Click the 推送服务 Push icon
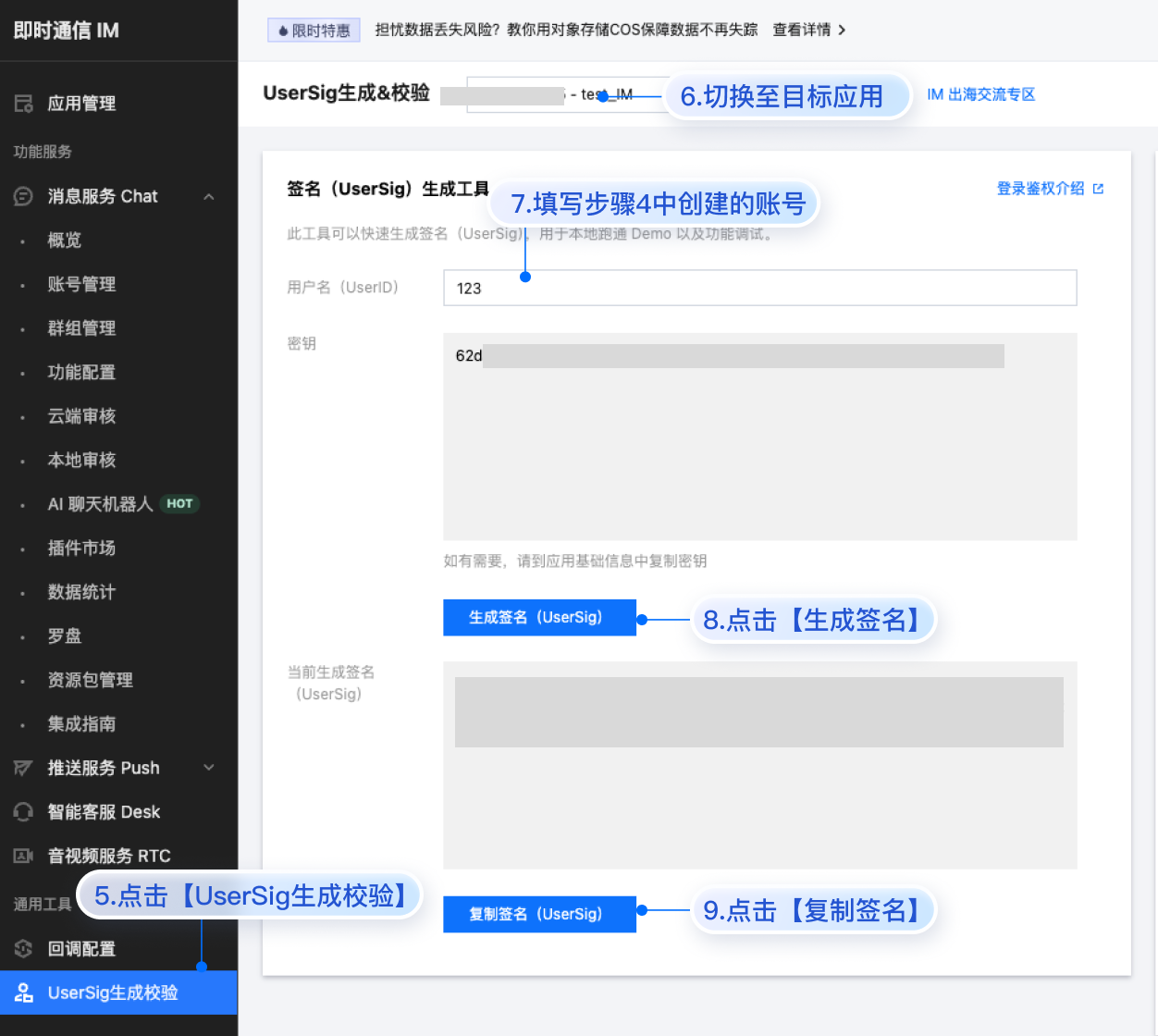This screenshot has height=1036, width=1158. (24, 768)
